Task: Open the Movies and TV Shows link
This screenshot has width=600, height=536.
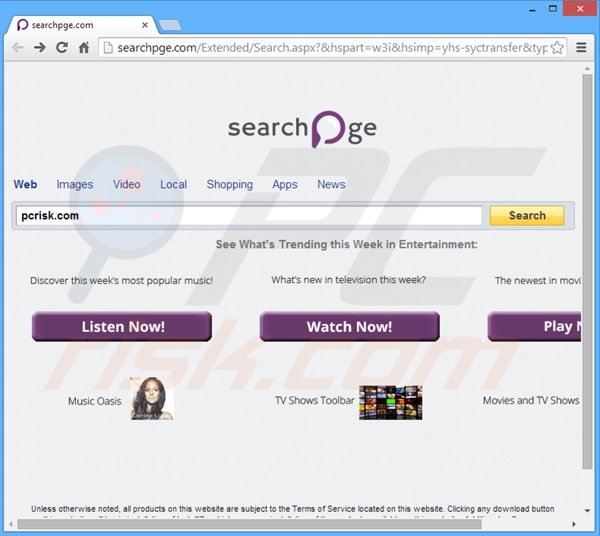Action: 531,401
